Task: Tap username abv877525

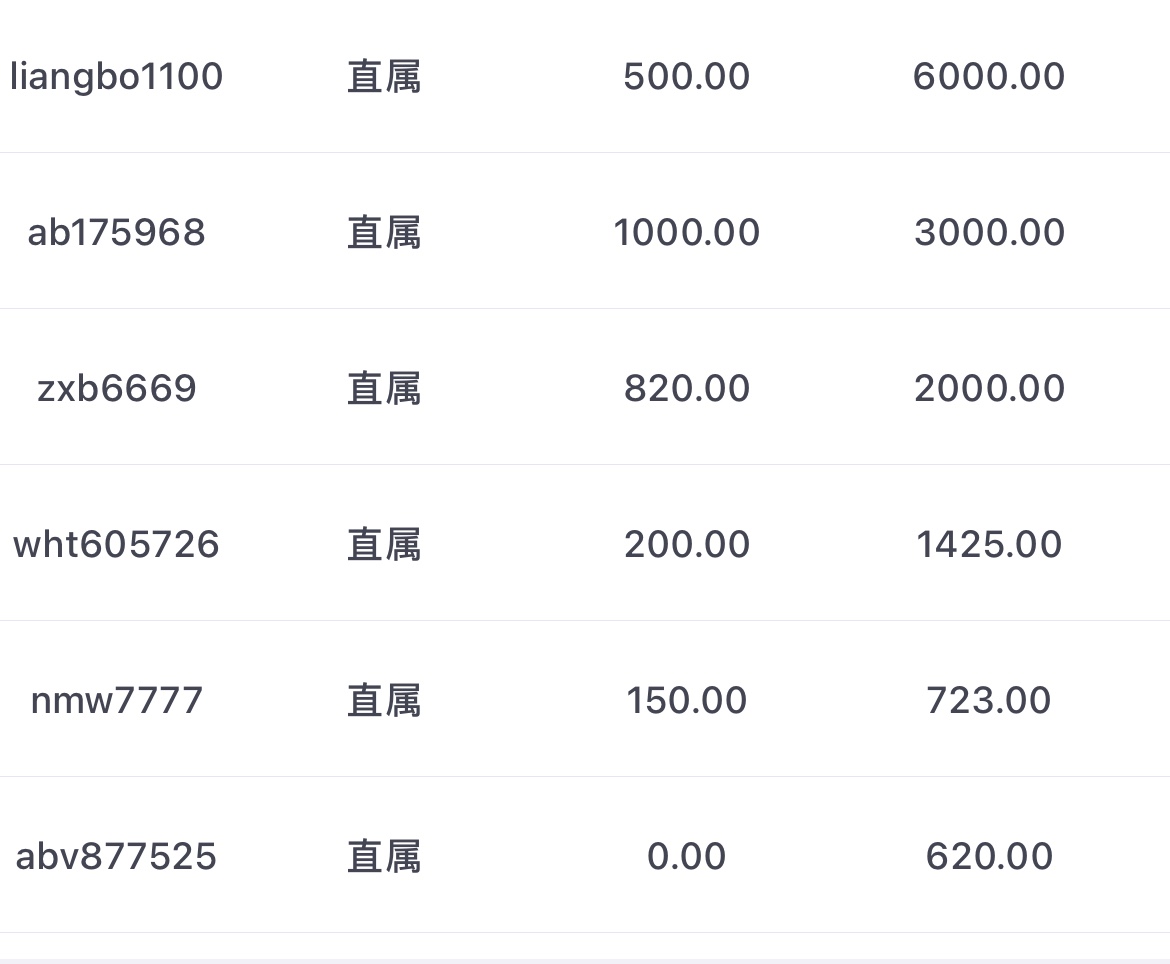Action: (x=117, y=857)
